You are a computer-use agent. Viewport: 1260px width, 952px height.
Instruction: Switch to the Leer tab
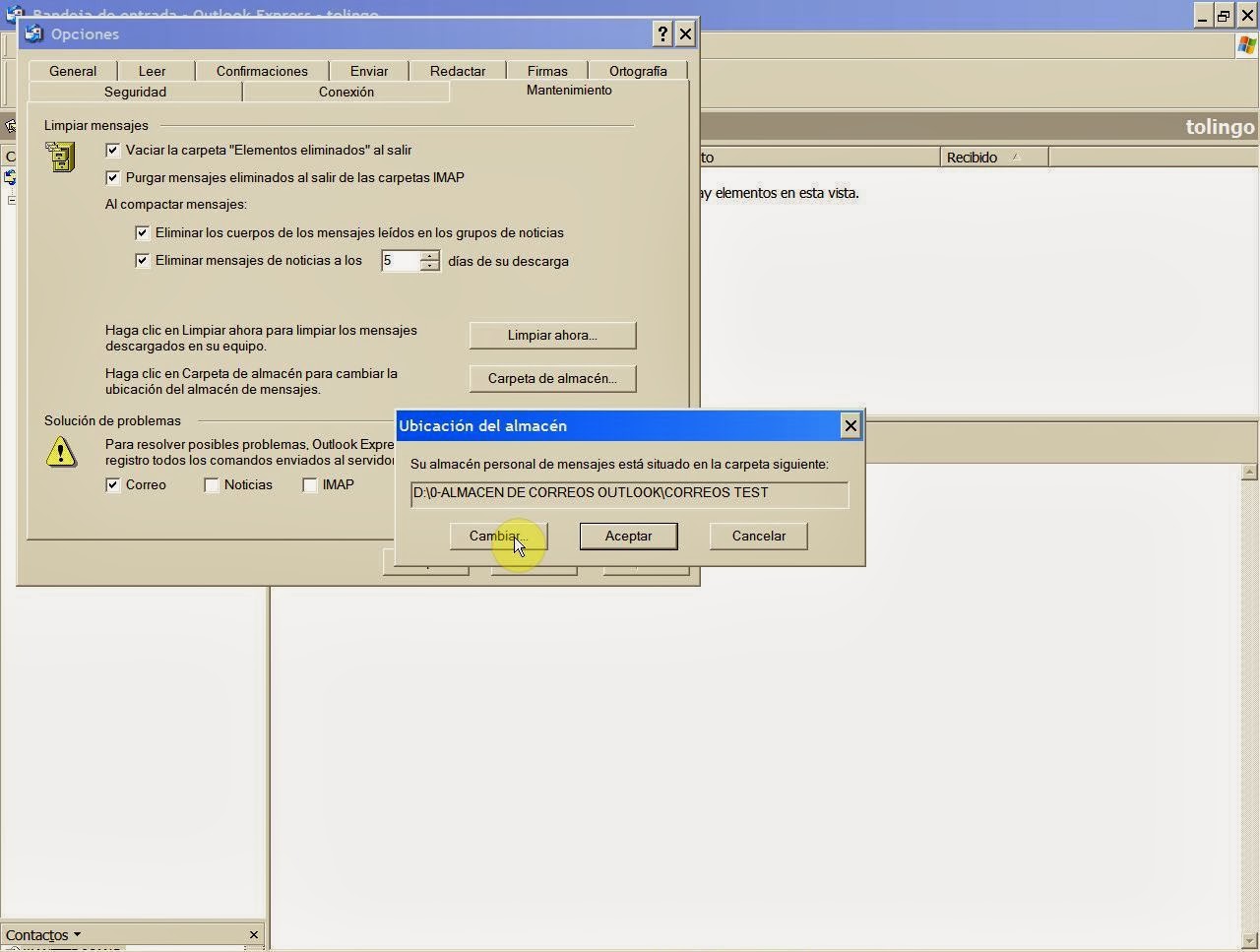[152, 71]
